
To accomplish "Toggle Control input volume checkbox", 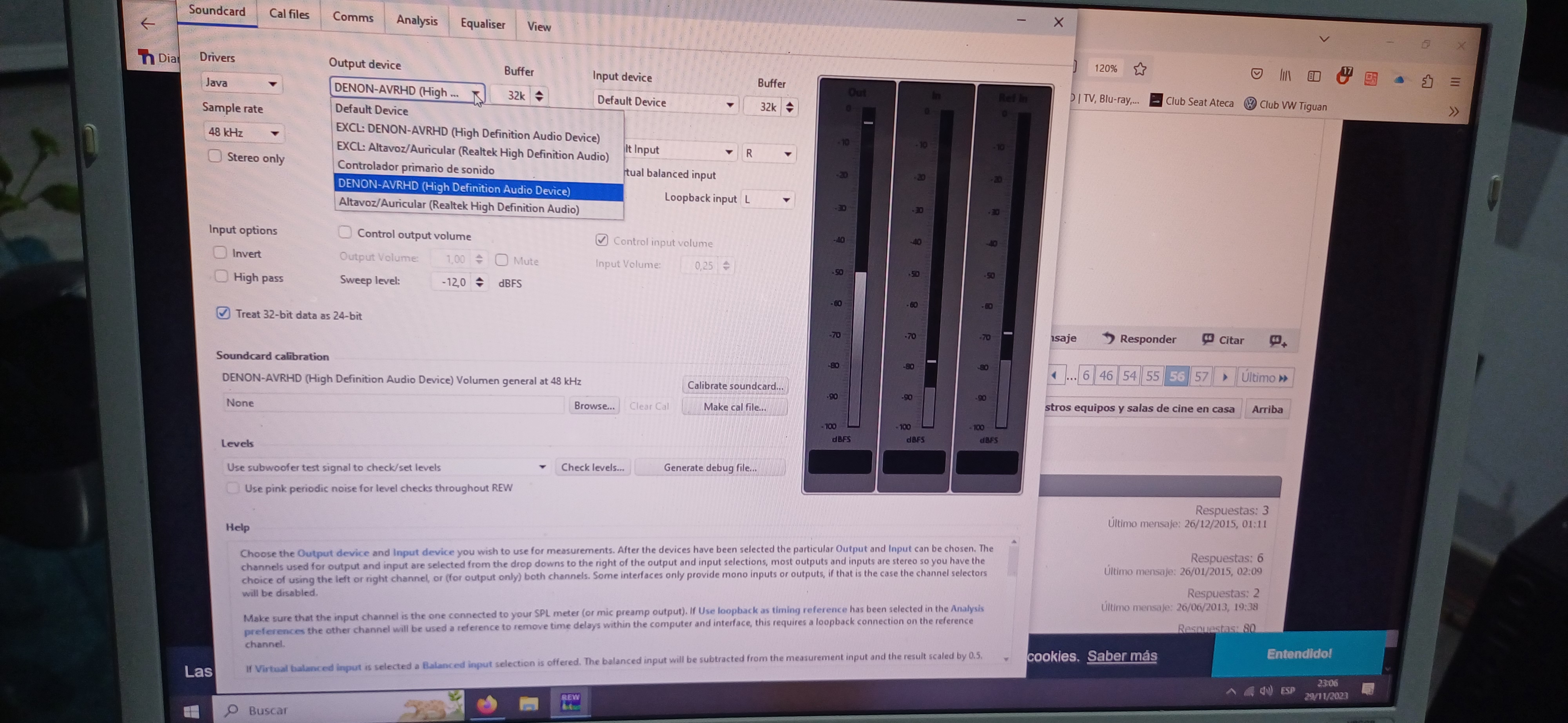I will (601, 240).
